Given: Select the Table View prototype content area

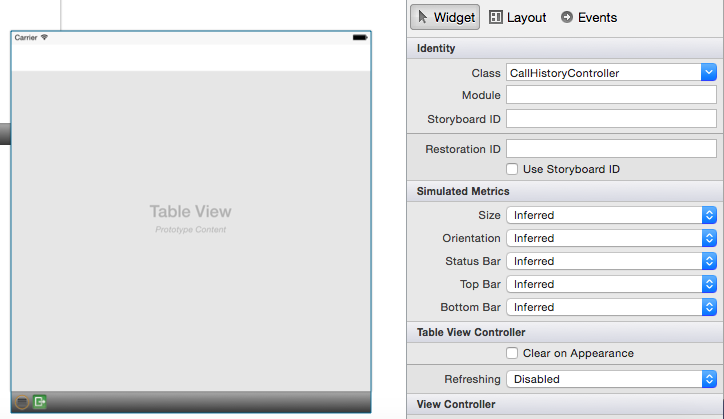Looking at the screenshot, I should [190, 220].
